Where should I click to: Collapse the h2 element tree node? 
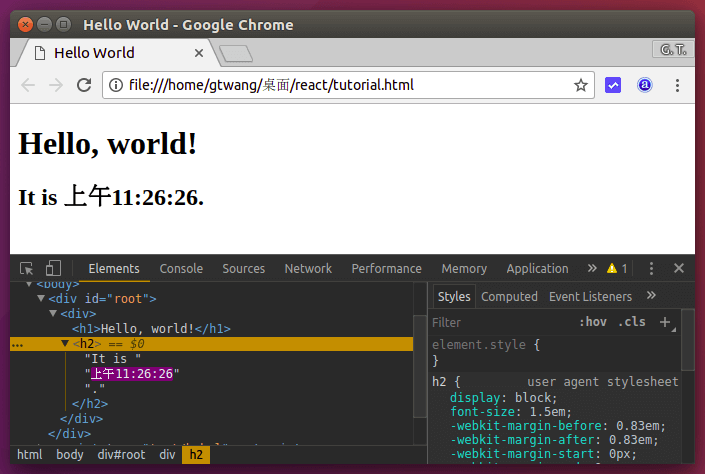(65, 343)
